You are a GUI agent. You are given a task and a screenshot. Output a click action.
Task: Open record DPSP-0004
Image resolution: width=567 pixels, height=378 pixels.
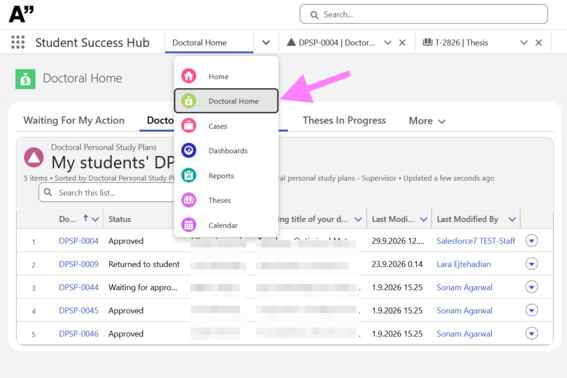tap(78, 241)
